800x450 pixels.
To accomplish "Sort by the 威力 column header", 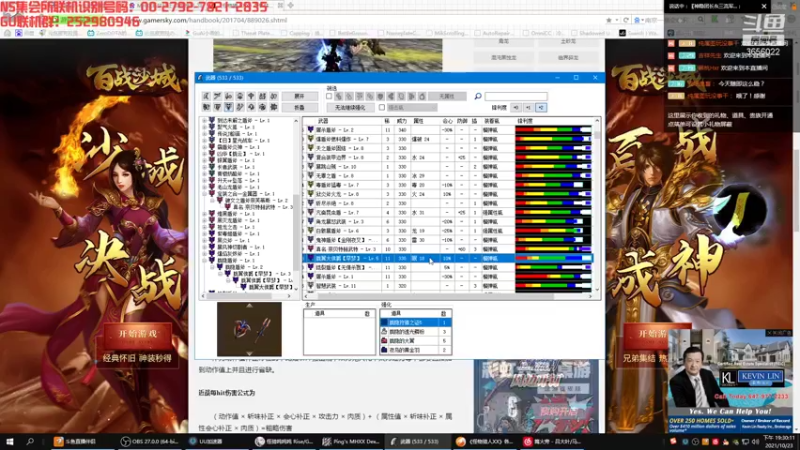I will (x=402, y=121).
